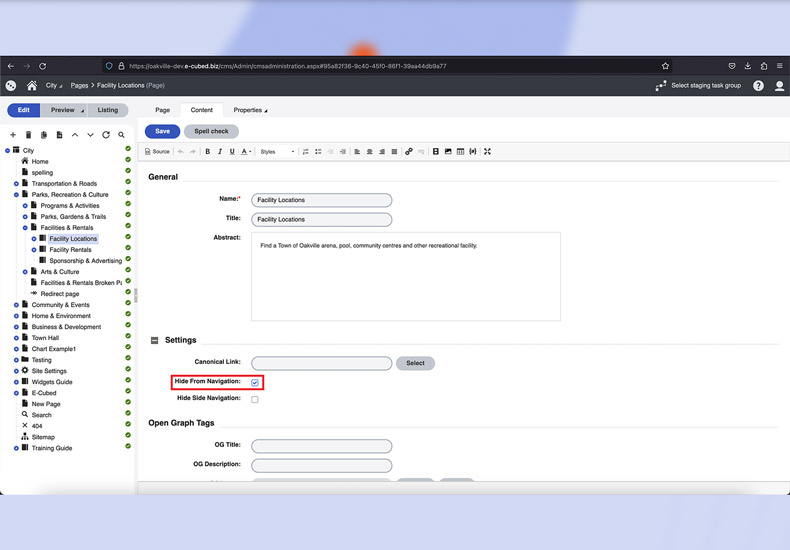The height and width of the screenshot is (550, 790).
Task: Switch to the Listing view tab
Action: pos(107,110)
